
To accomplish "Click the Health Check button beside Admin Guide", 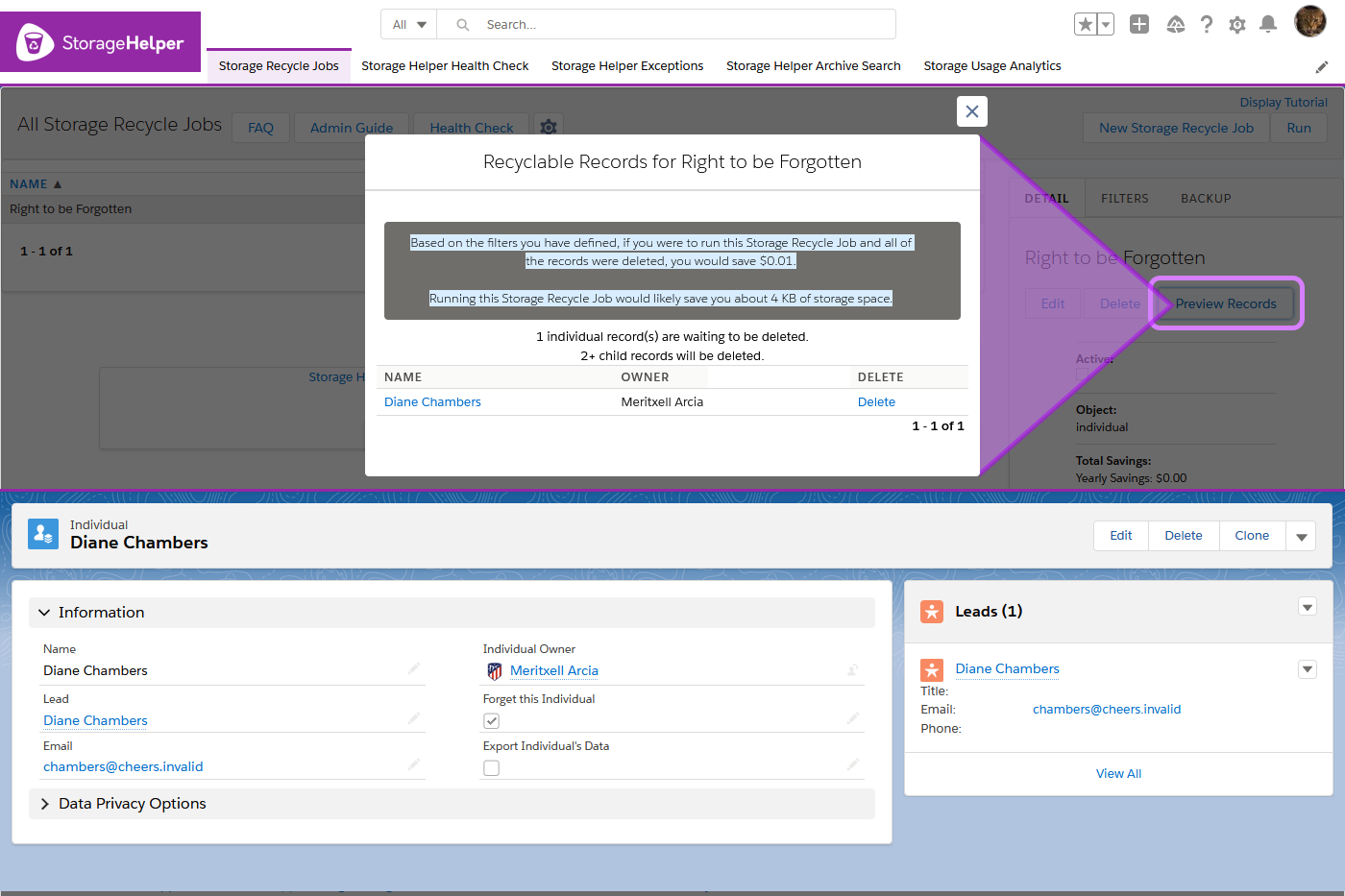I will pos(472,128).
